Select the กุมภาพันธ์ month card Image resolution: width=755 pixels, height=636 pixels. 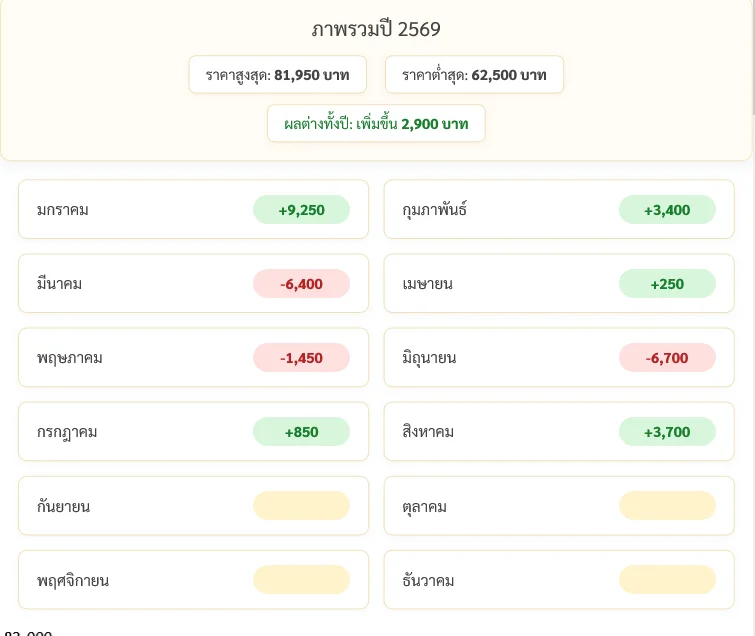point(559,209)
